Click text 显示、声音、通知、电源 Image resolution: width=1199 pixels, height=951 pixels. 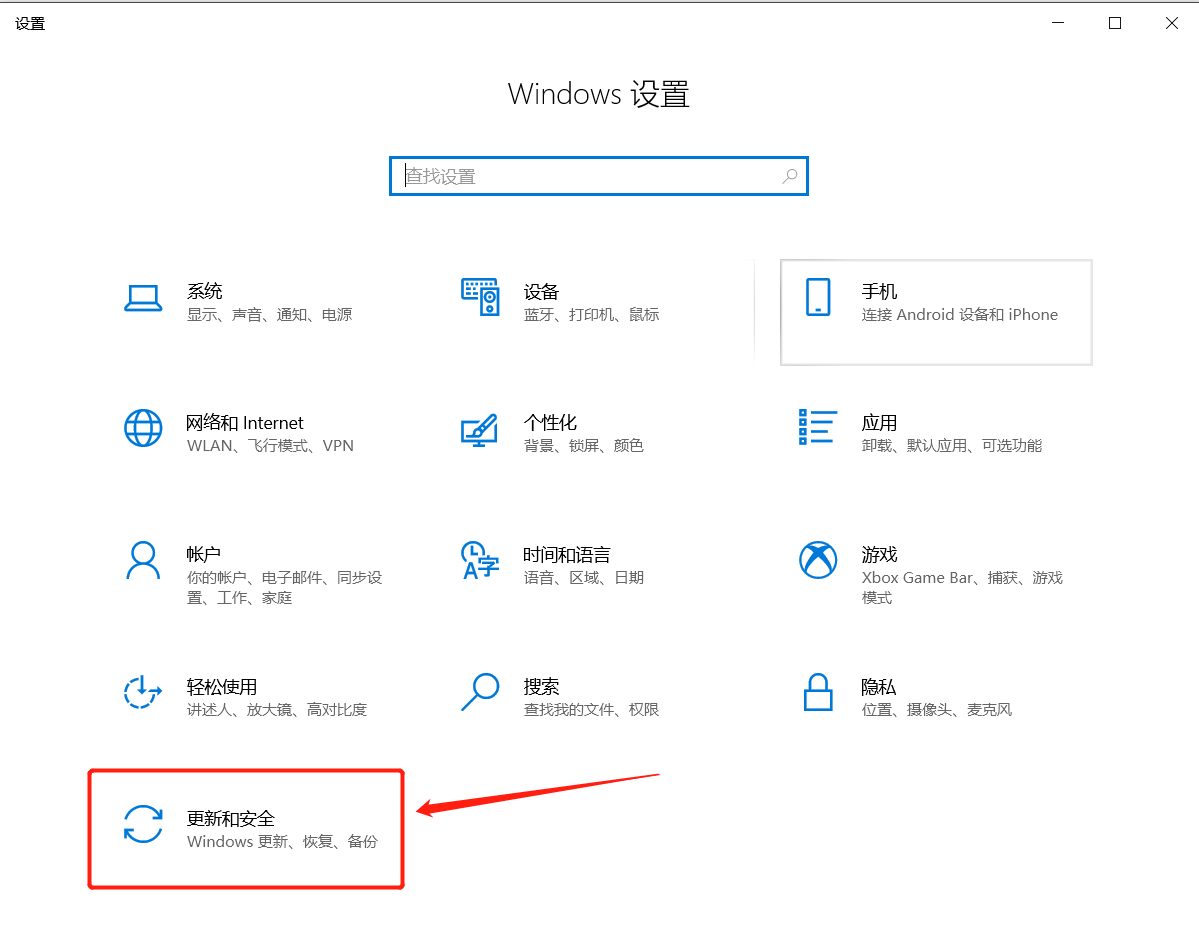tap(270, 315)
